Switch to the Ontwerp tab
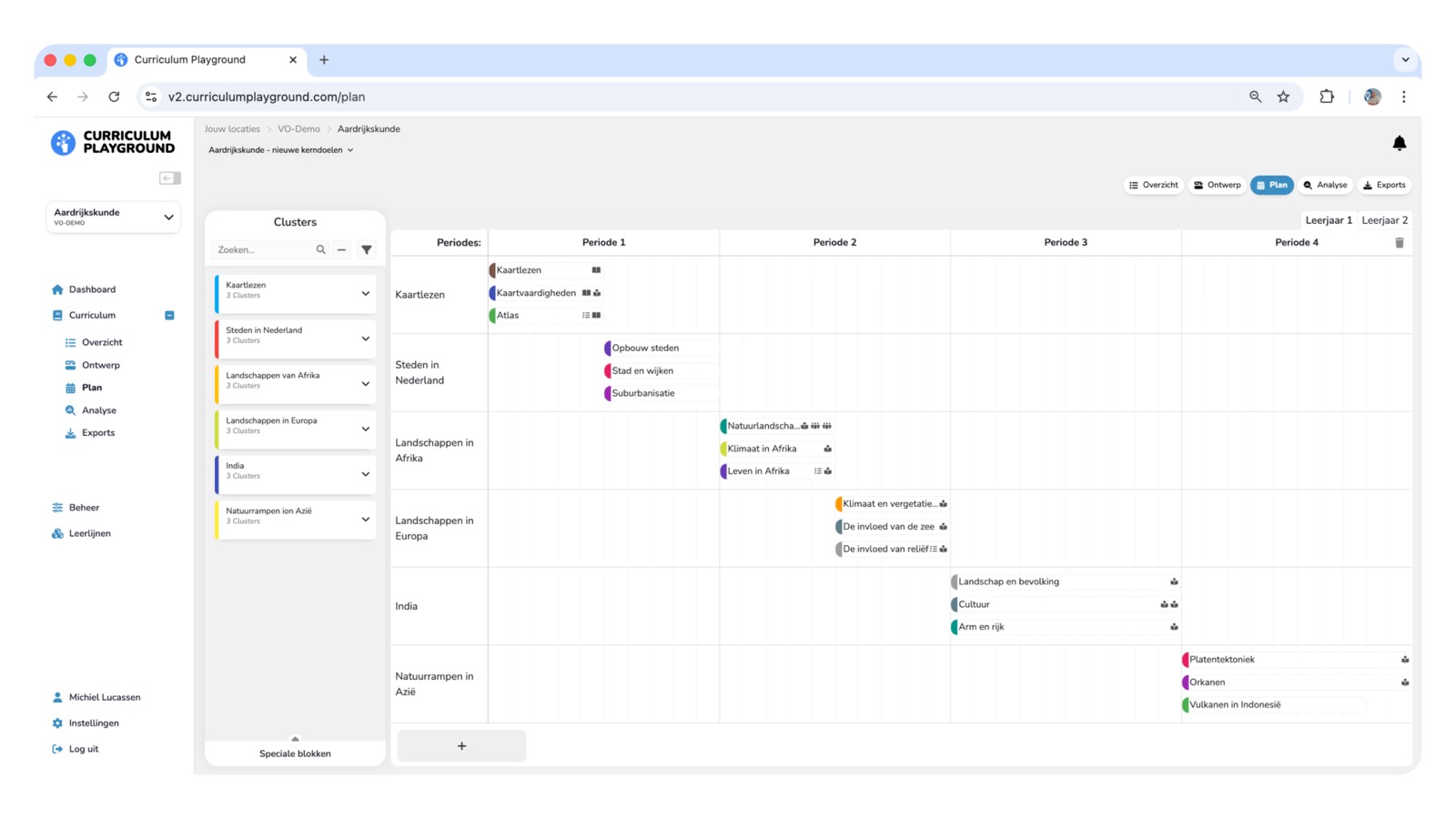Image resolution: width=1456 pixels, height=819 pixels. click(x=1217, y=185)
